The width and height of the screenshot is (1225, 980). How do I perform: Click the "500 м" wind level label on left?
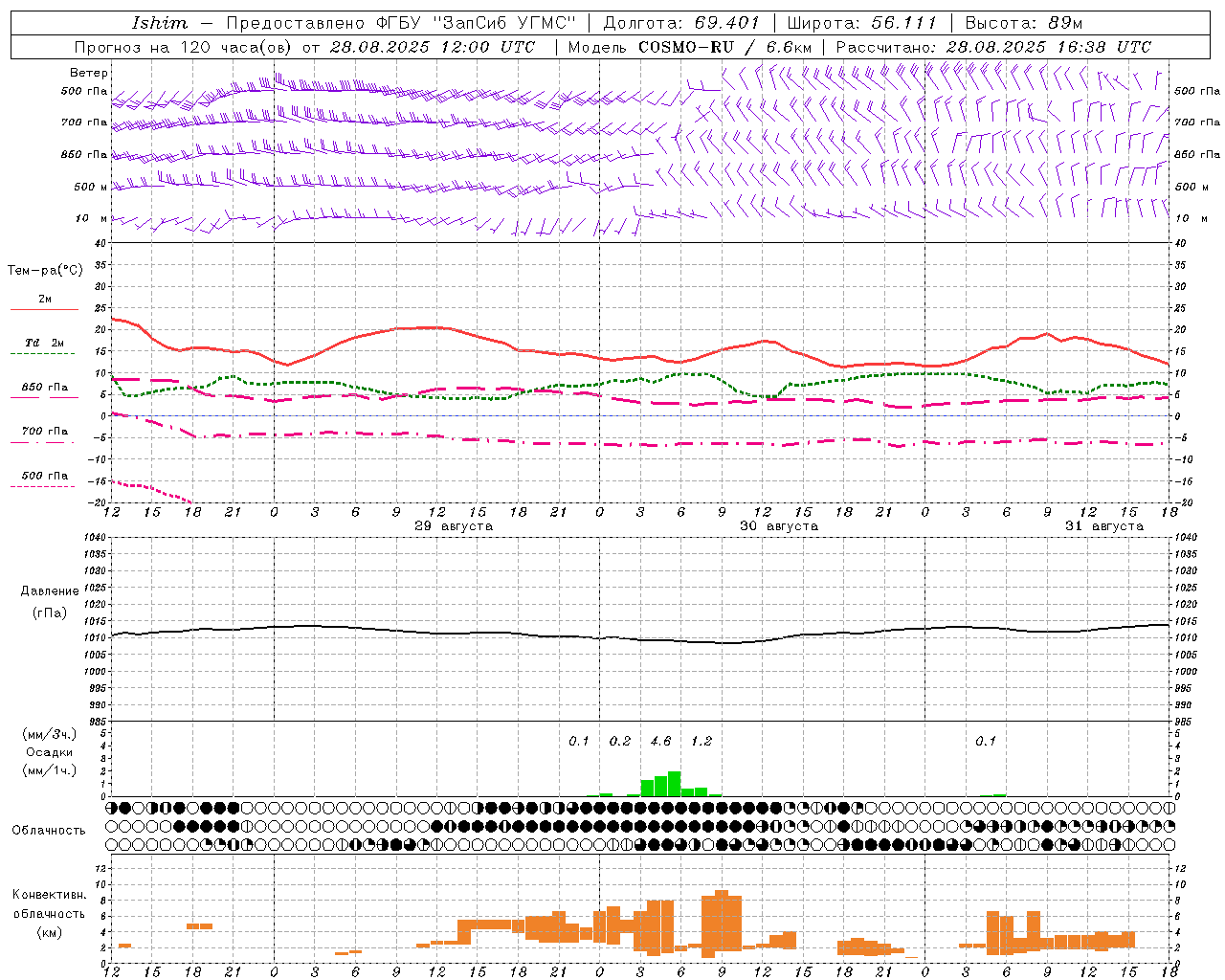pyautogui.click(x=91, y=188)
